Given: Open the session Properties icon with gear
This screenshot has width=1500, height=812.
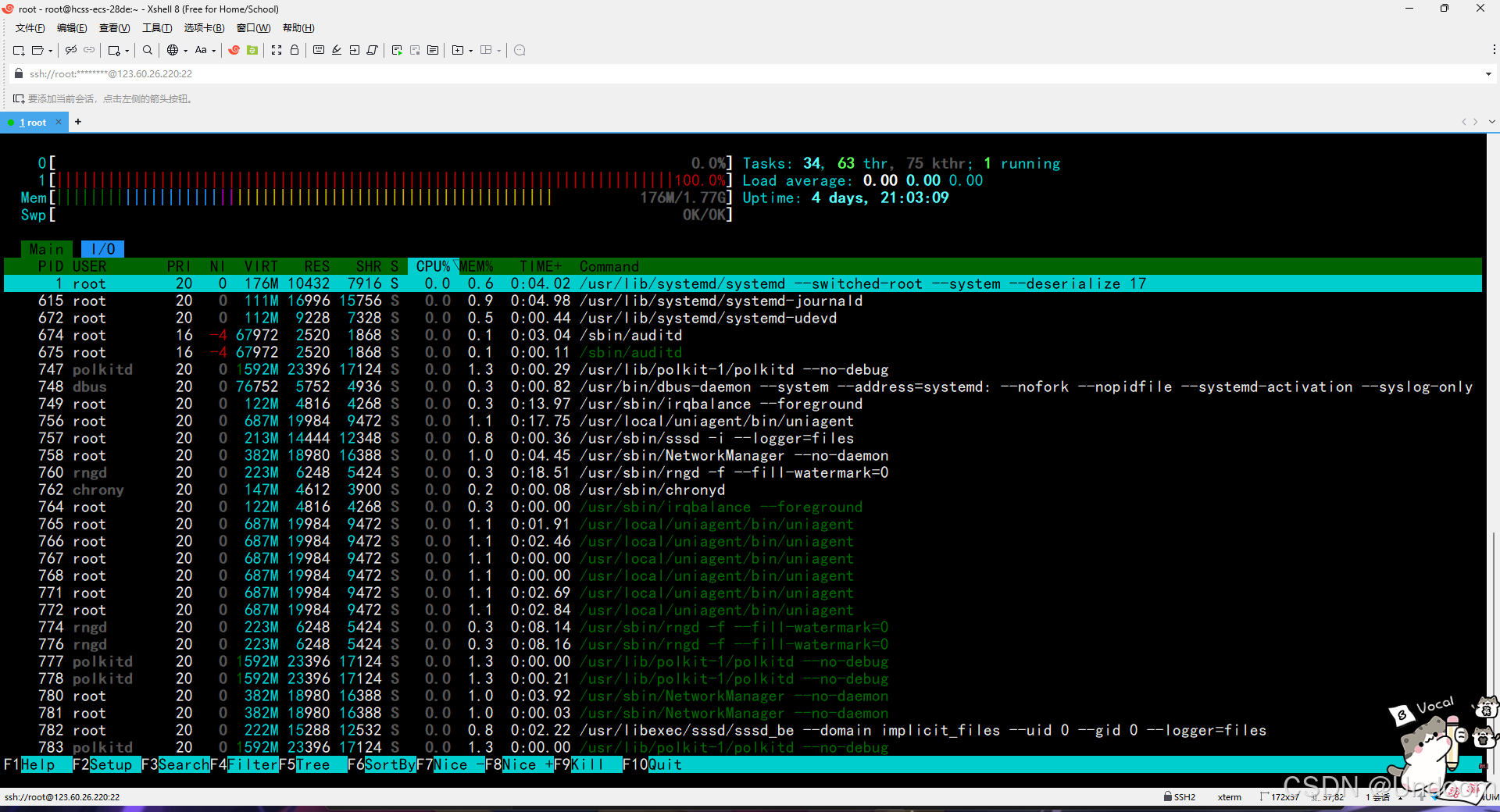Looking at the screenshot, I should [x=114, y=50].
